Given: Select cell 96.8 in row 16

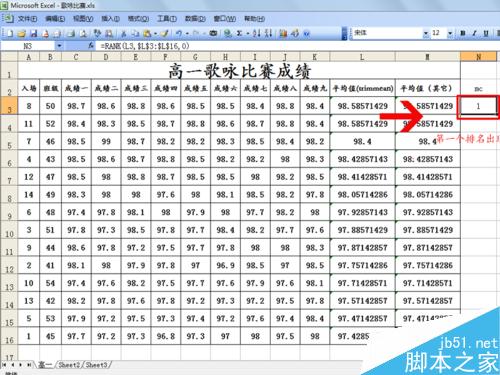Looking at the screenshot, I should tap(166, 336).
